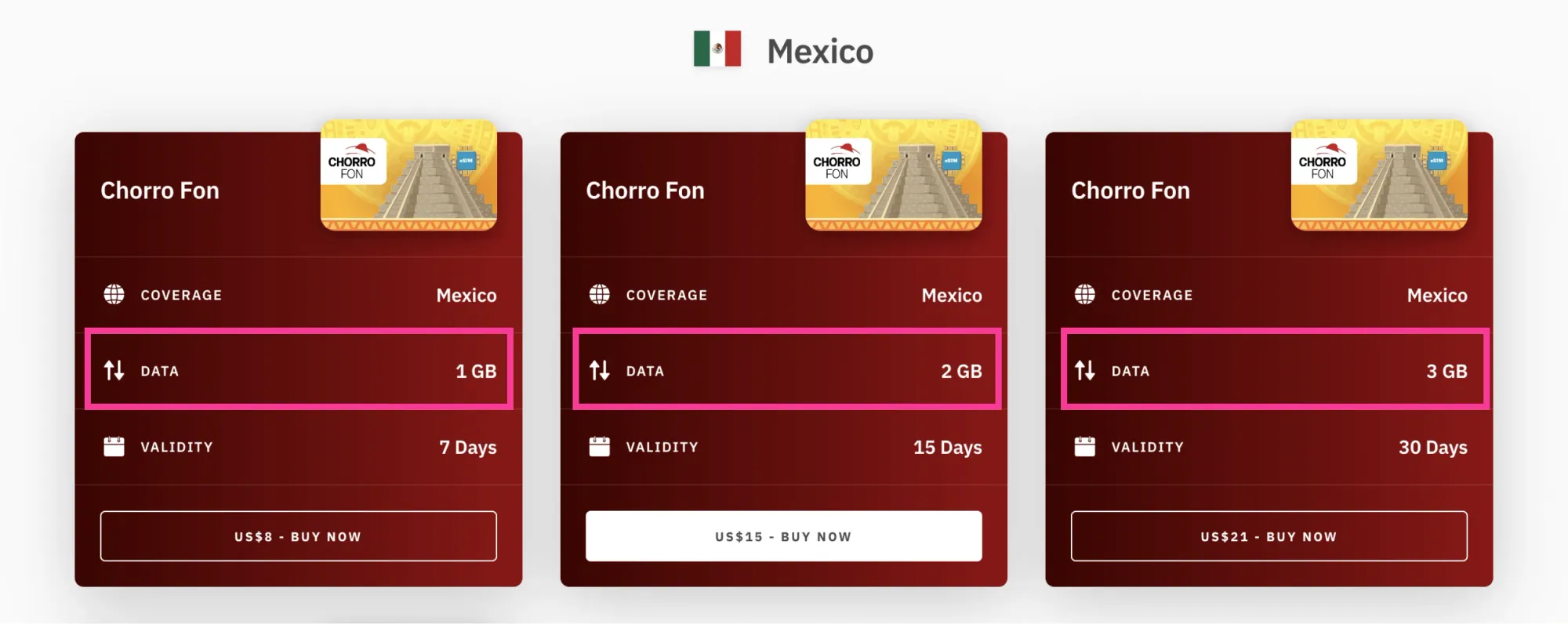The height and width of the screenshot is (624, 1568).
Task: Click the globe coverage icon on 1 GB card
Action: point(114,294)
